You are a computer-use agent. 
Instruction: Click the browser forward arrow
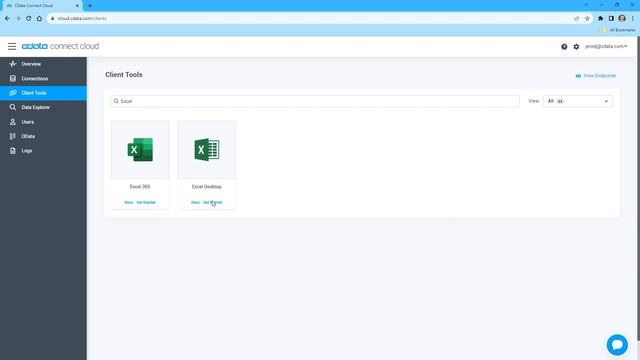pos(18,18)
